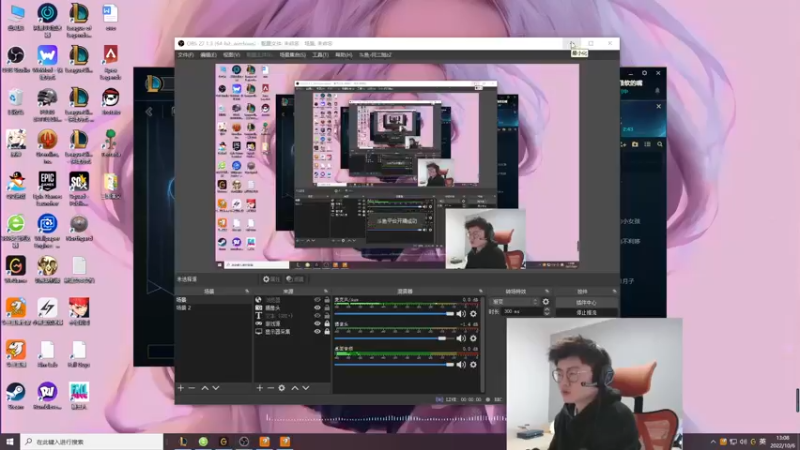Image resolution: width=800 pixels, height=450 pixels.
Task: Move the scene down in the scenes list
Action: coord(216,388)
